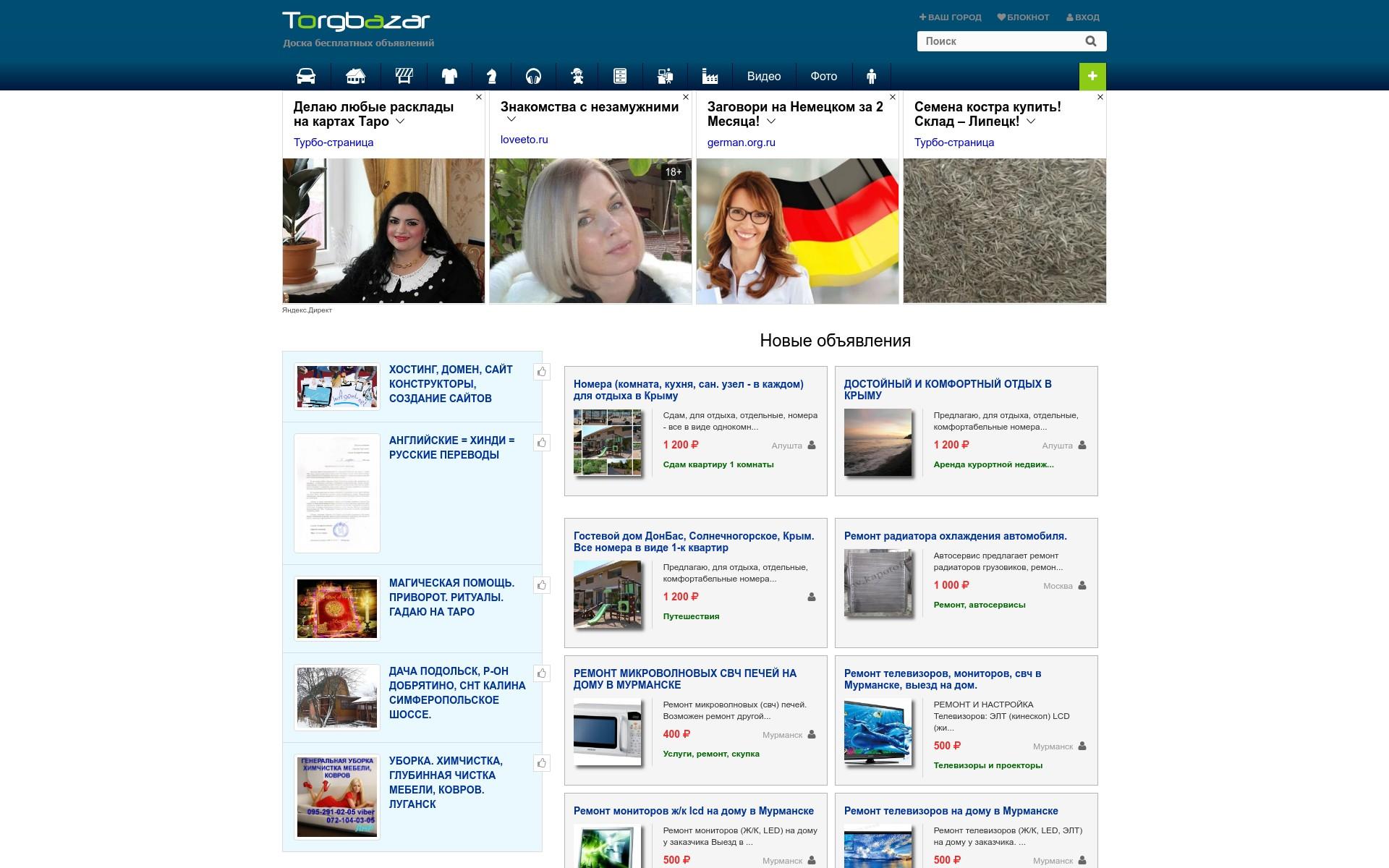
Task: Open Блокнот favorites link
Action: point(1023,17)
